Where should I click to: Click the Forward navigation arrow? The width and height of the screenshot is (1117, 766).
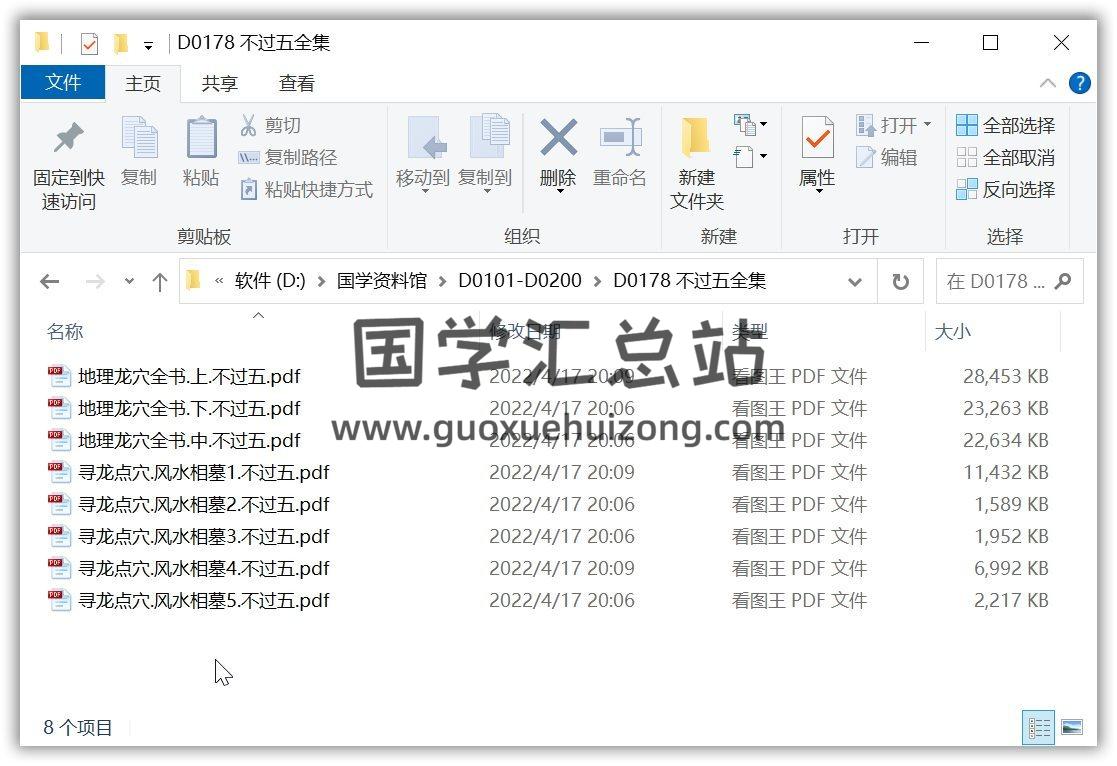pos(95,281)
